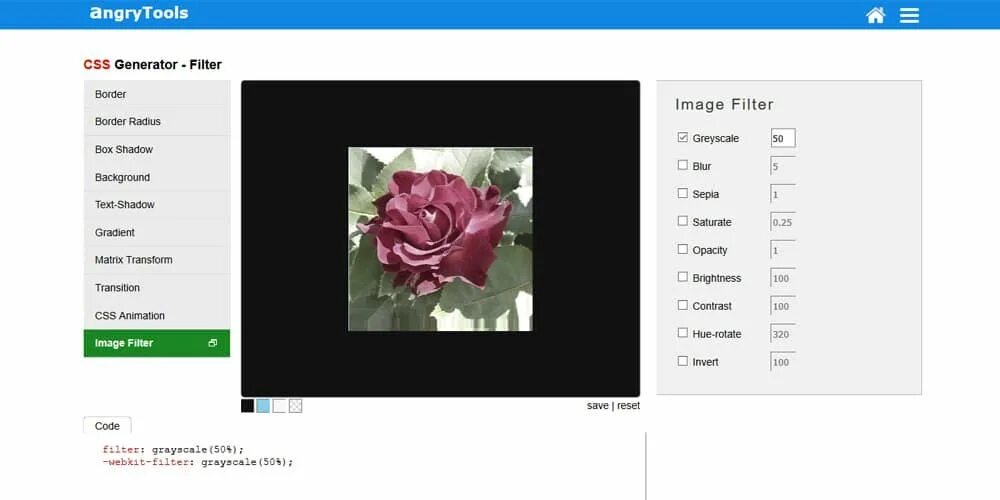Enable the Brightness checkbox
This screenshot has width=1000, height=500.
tap(682, 277)
